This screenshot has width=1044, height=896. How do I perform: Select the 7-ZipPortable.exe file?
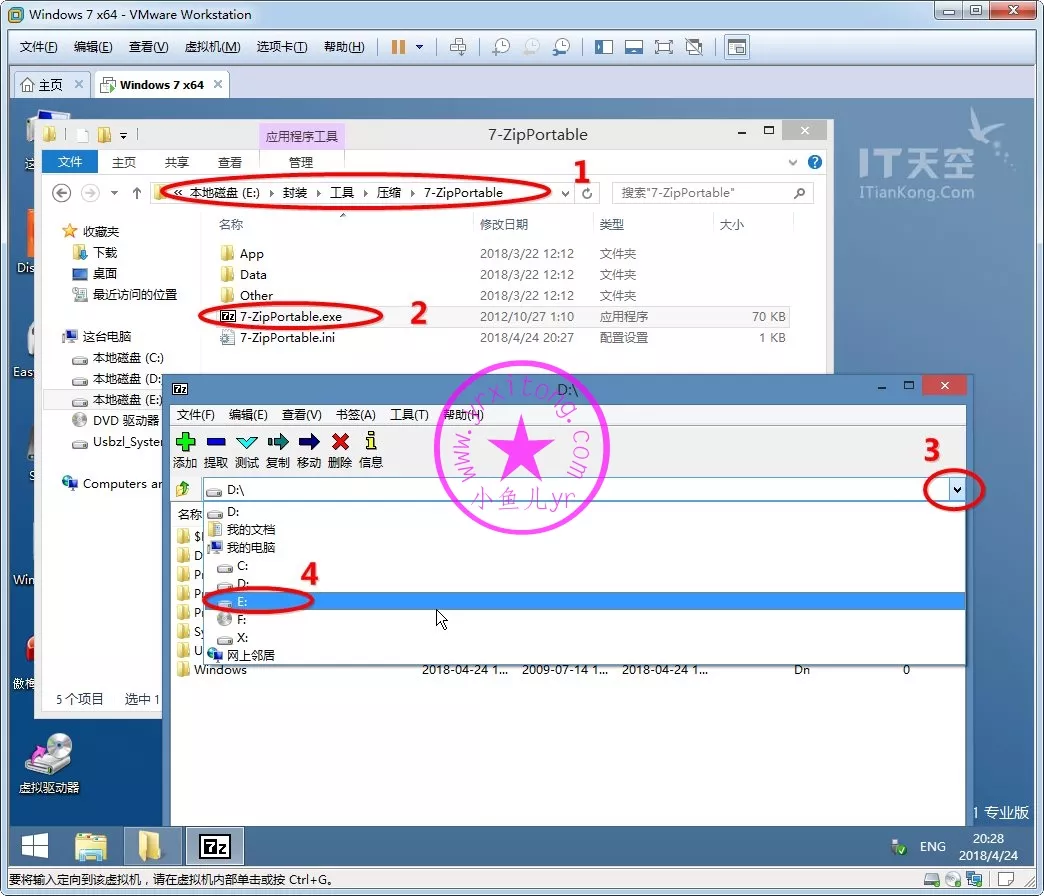(290, 316)
